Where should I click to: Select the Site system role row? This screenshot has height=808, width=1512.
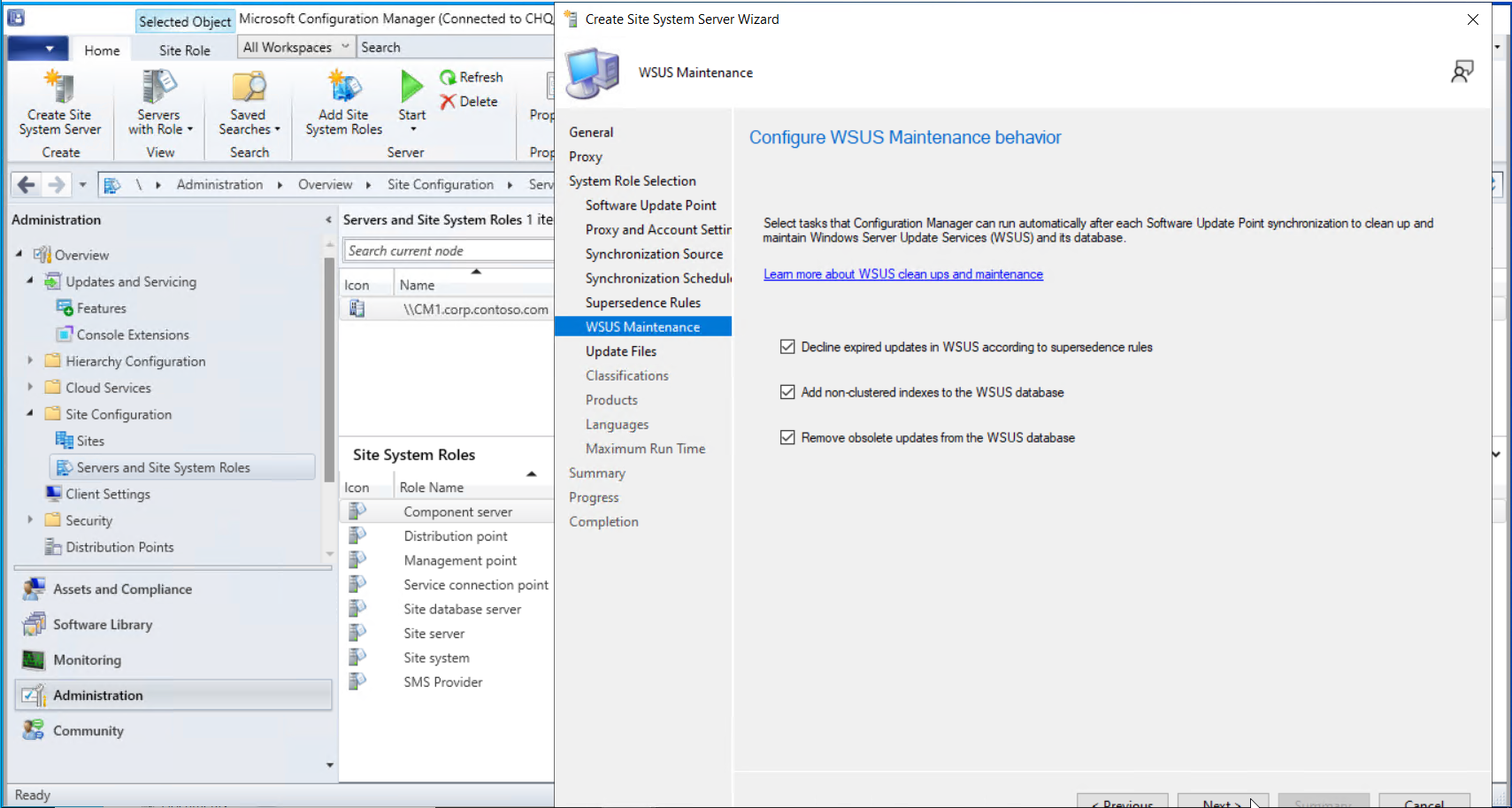(447, 658)
